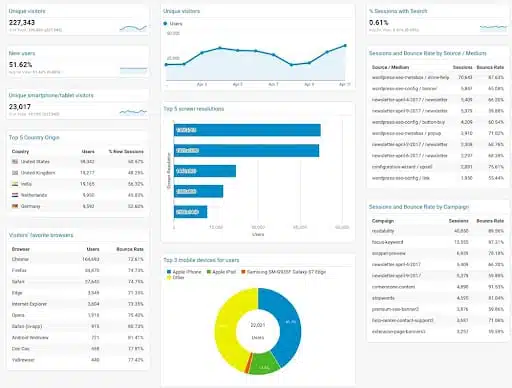Click the United Kingdom flag icon

pos(15,173)
